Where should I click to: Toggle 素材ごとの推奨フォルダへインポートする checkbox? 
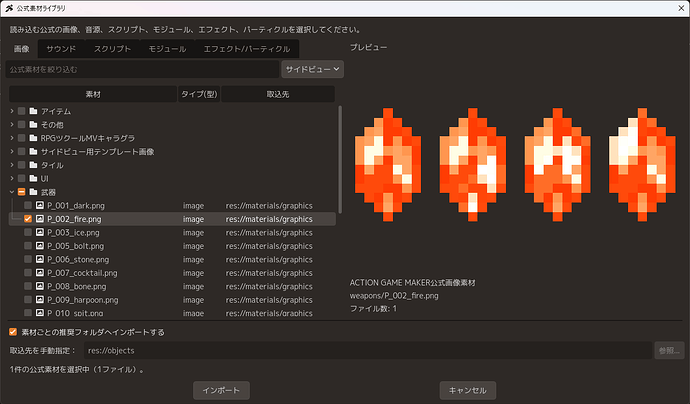coord(13,332)
